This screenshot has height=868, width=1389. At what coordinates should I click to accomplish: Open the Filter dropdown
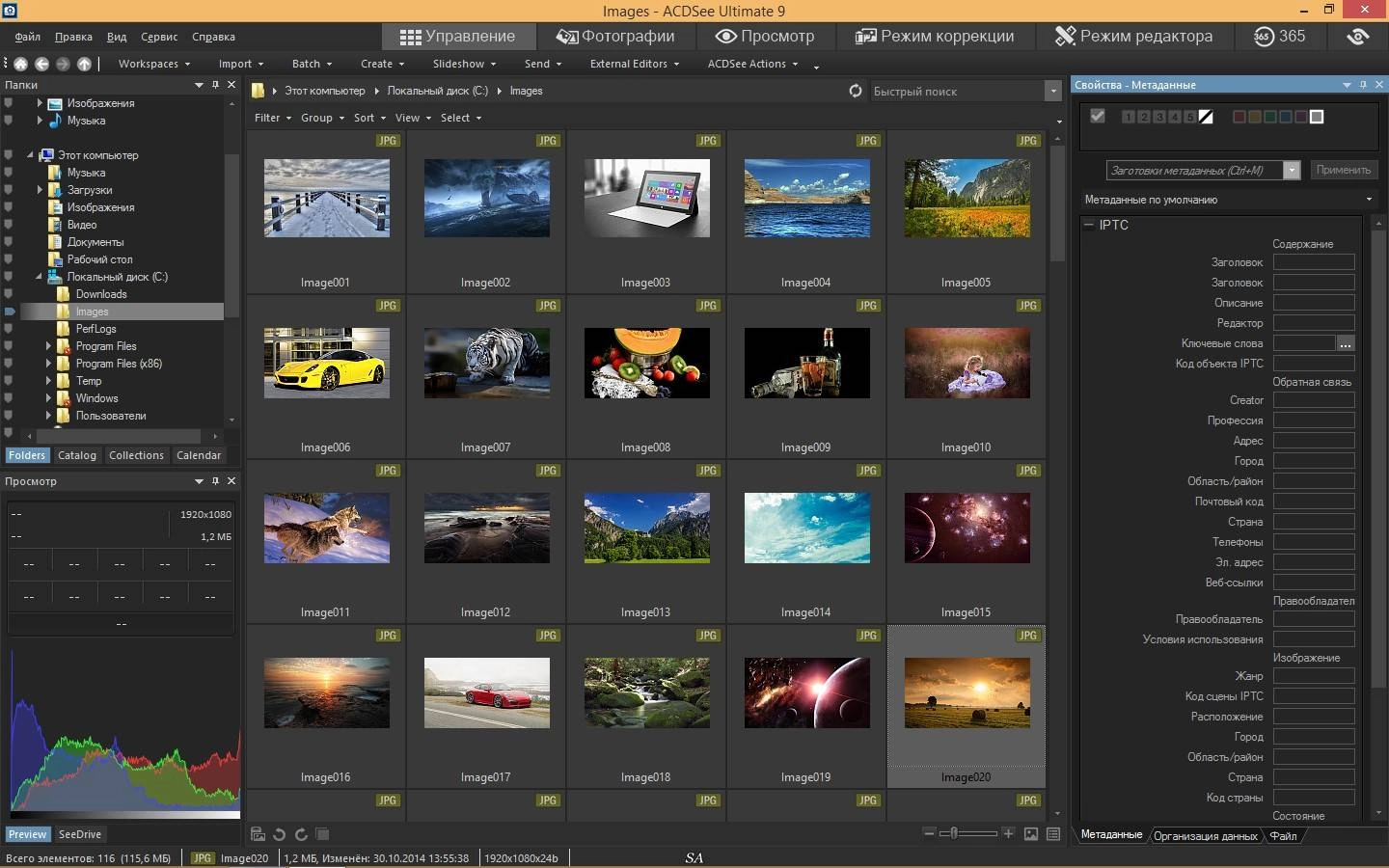click(272, 118)
